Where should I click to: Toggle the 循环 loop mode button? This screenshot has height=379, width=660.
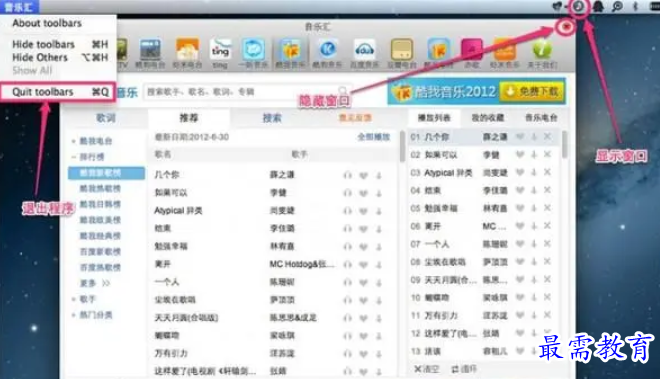[464, 369]
